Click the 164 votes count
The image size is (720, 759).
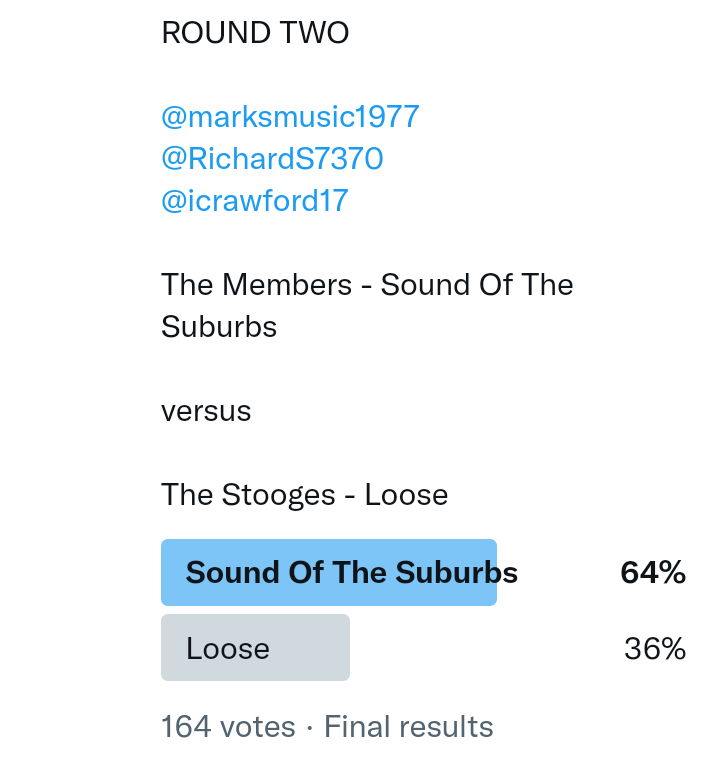pyautogui.click(x=228, y=726)
